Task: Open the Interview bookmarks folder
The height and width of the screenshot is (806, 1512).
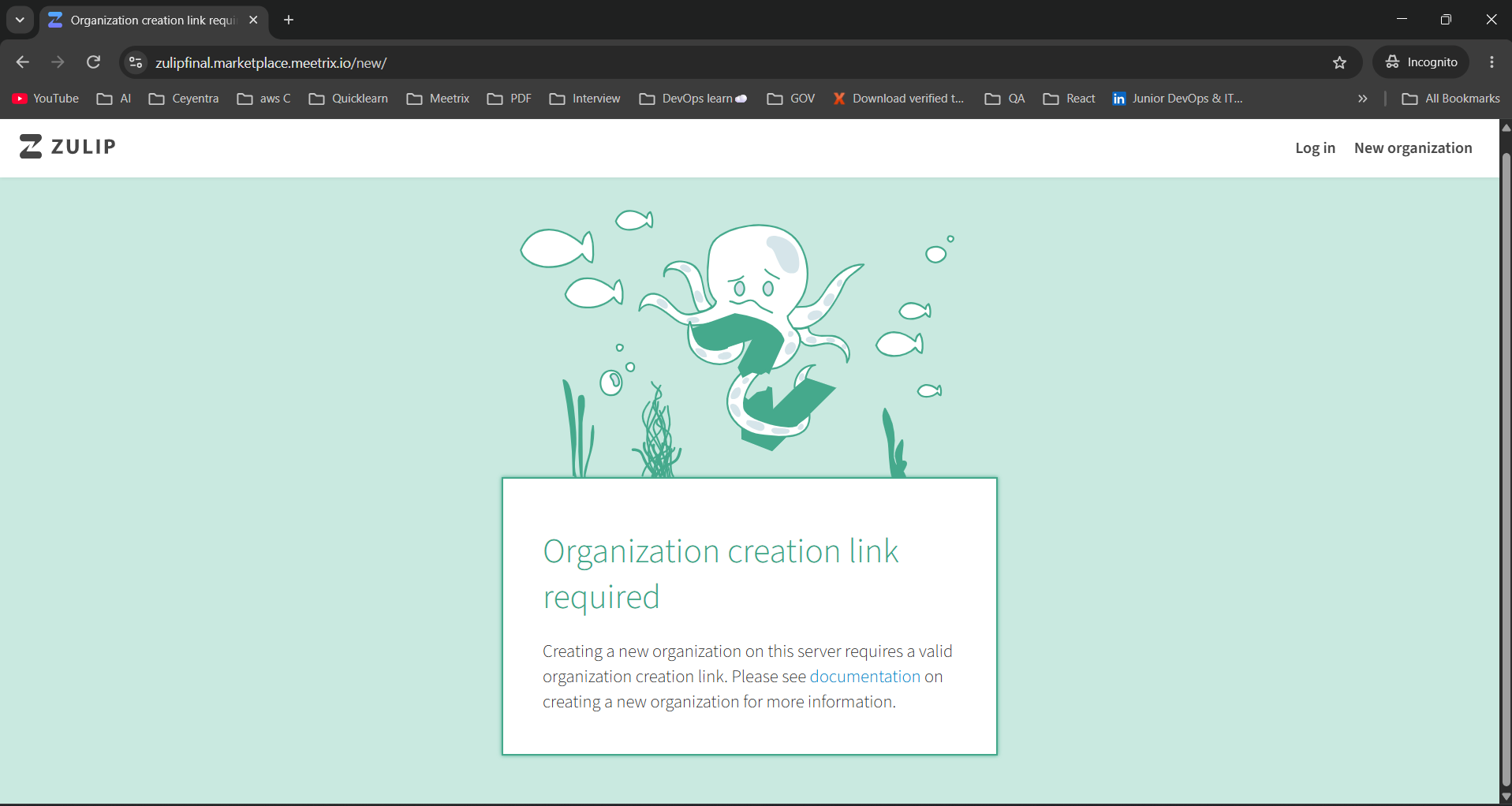Action: click(585, 99)
